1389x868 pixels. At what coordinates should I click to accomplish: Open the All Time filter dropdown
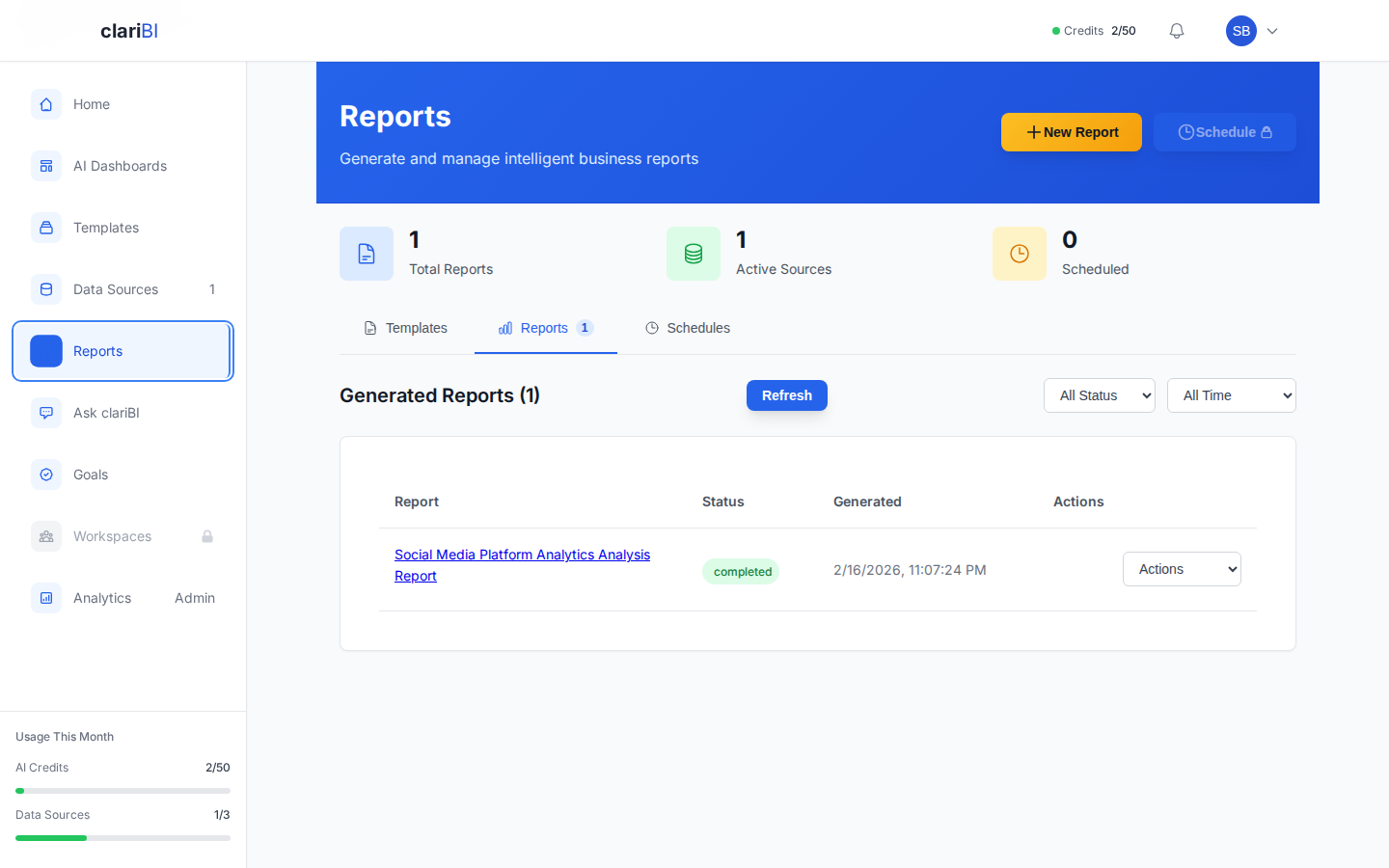click(x=1232, y=395)
